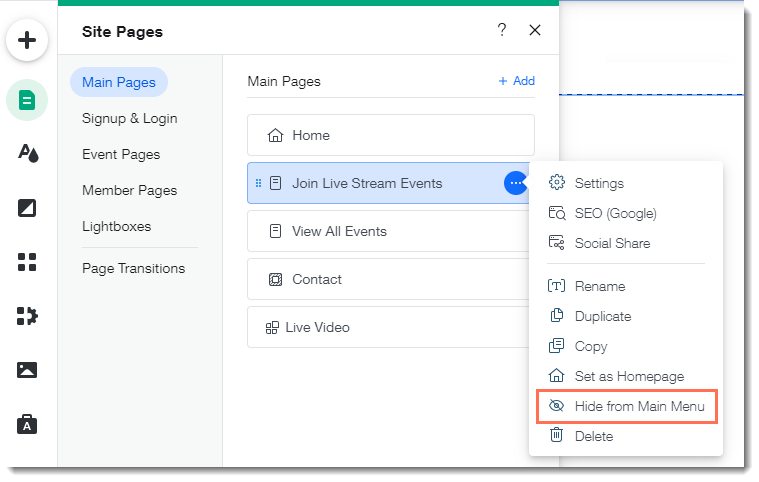
Task: Click the drag handle on Join Live Stream Events
Action: click(258, 183)
